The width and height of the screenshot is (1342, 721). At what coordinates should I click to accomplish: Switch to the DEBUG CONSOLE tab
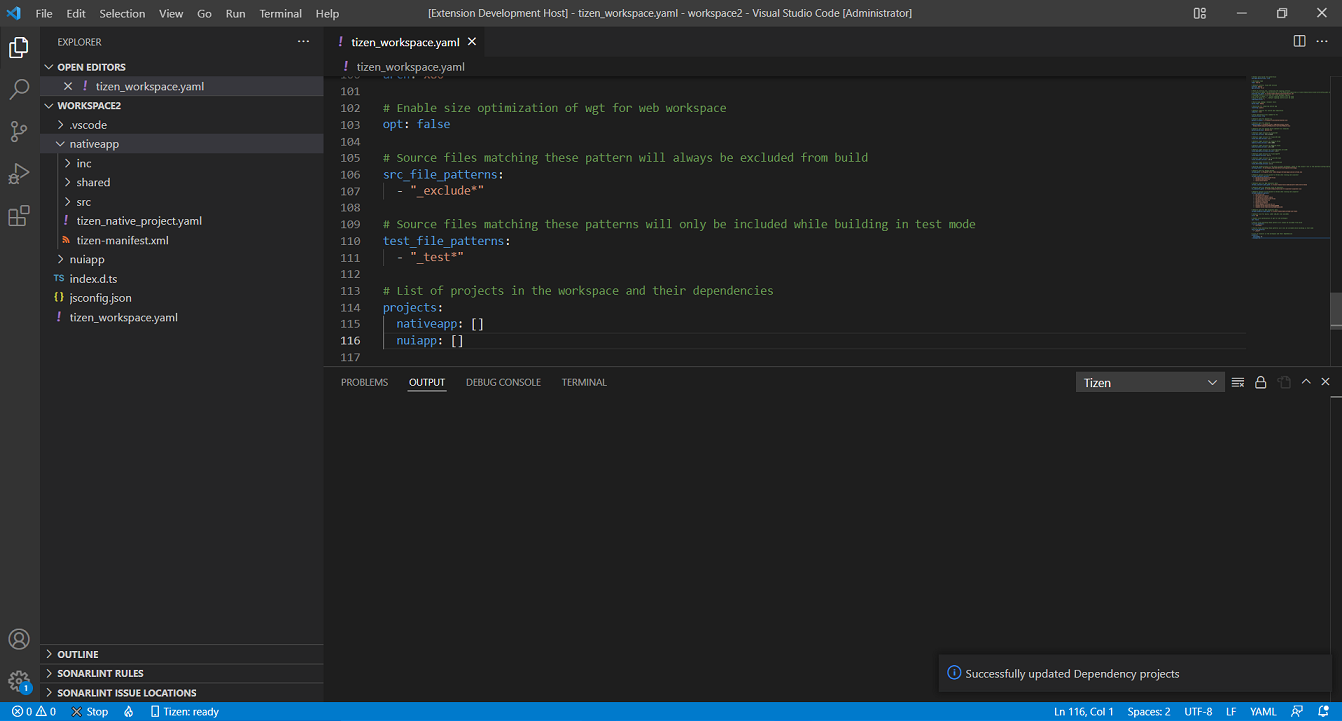(x=503, y=381)
